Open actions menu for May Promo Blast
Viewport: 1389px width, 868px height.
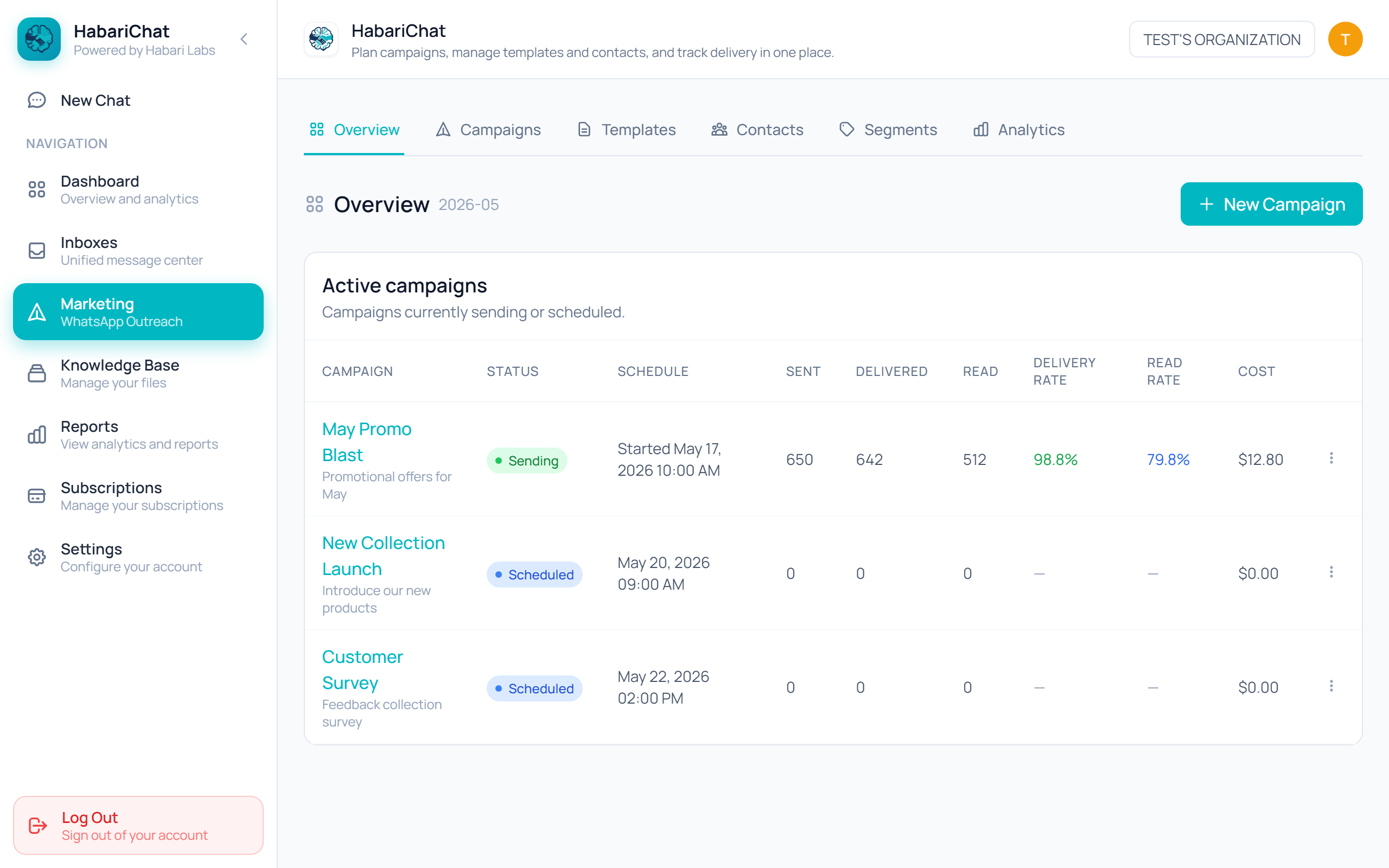point(1331,458)
